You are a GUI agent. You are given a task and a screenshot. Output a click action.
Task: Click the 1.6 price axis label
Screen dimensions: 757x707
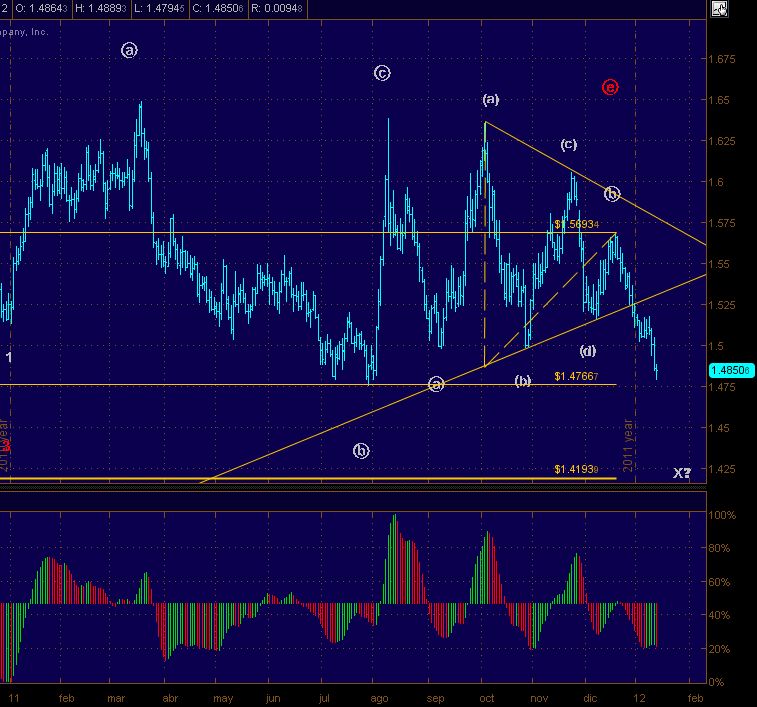click(716, 182)
